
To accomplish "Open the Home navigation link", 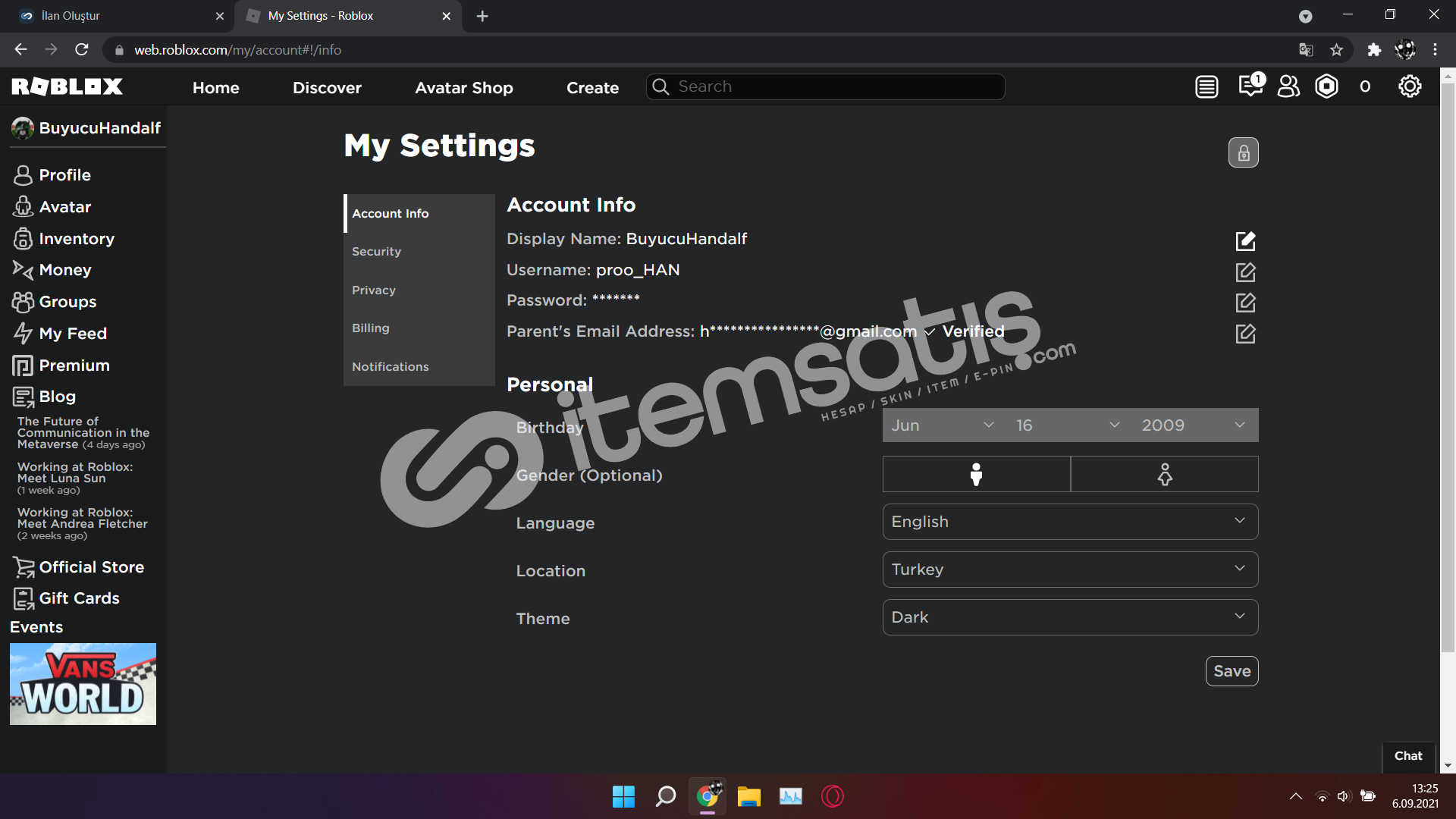I will click(x=215, y=87).
